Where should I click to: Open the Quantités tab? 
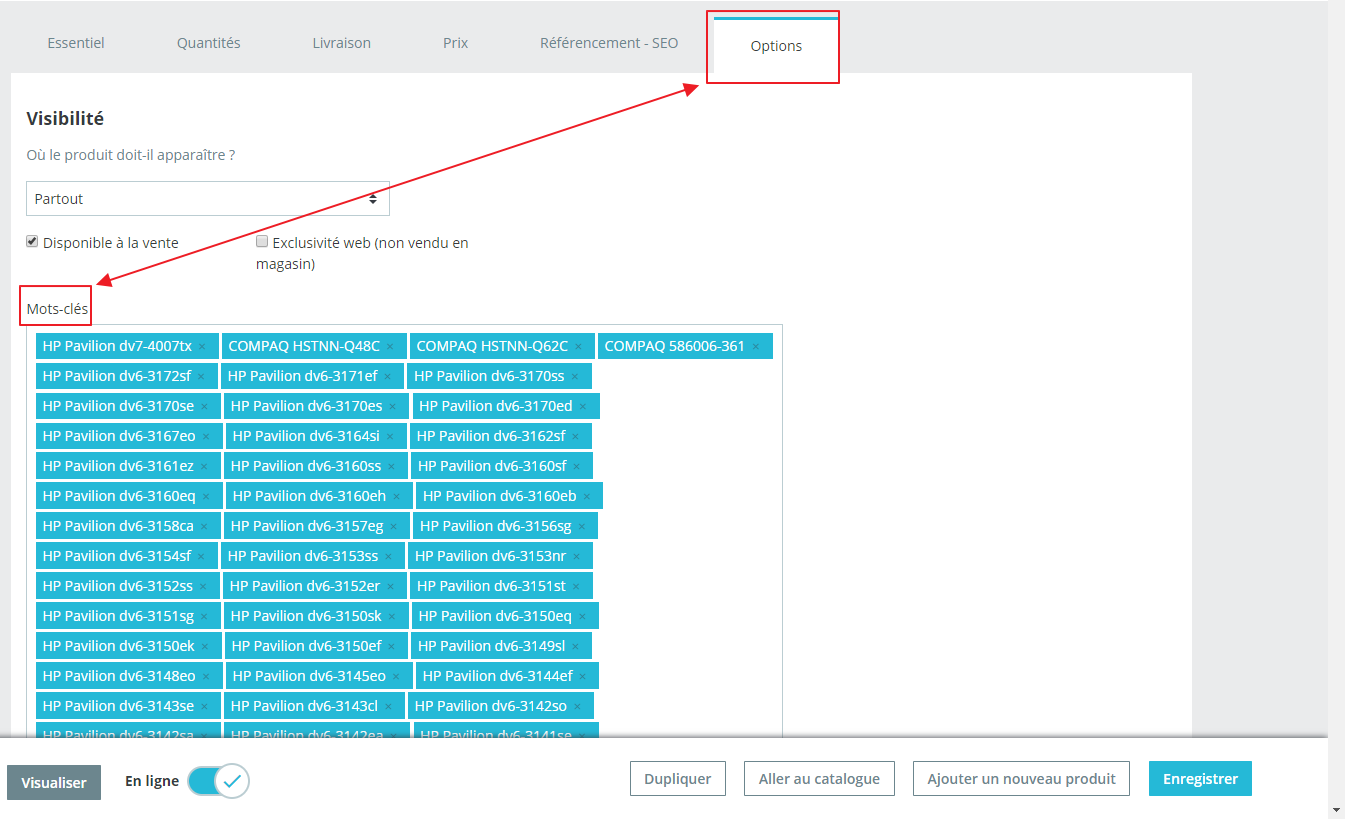click(209, 43)
